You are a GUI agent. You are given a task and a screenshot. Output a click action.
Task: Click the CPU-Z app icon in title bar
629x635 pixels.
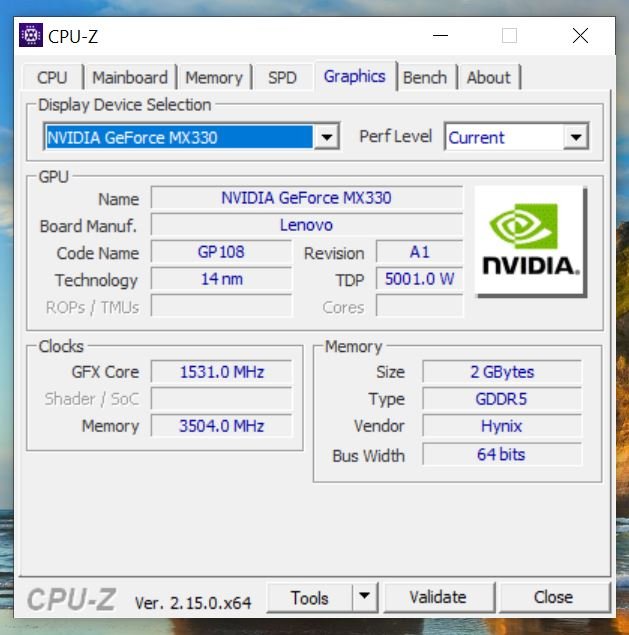(x=31, y=35)
